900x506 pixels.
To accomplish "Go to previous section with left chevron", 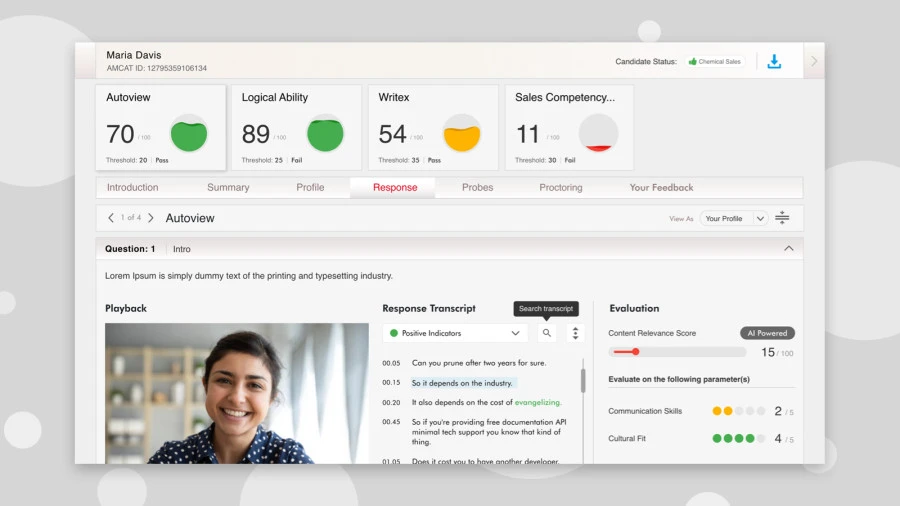I will click(x=111, y=218).
